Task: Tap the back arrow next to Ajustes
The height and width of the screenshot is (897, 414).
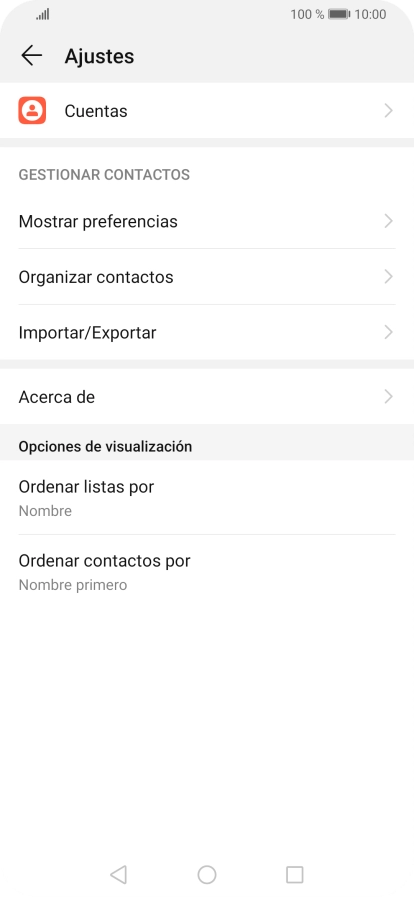Action: coord(31,55)
